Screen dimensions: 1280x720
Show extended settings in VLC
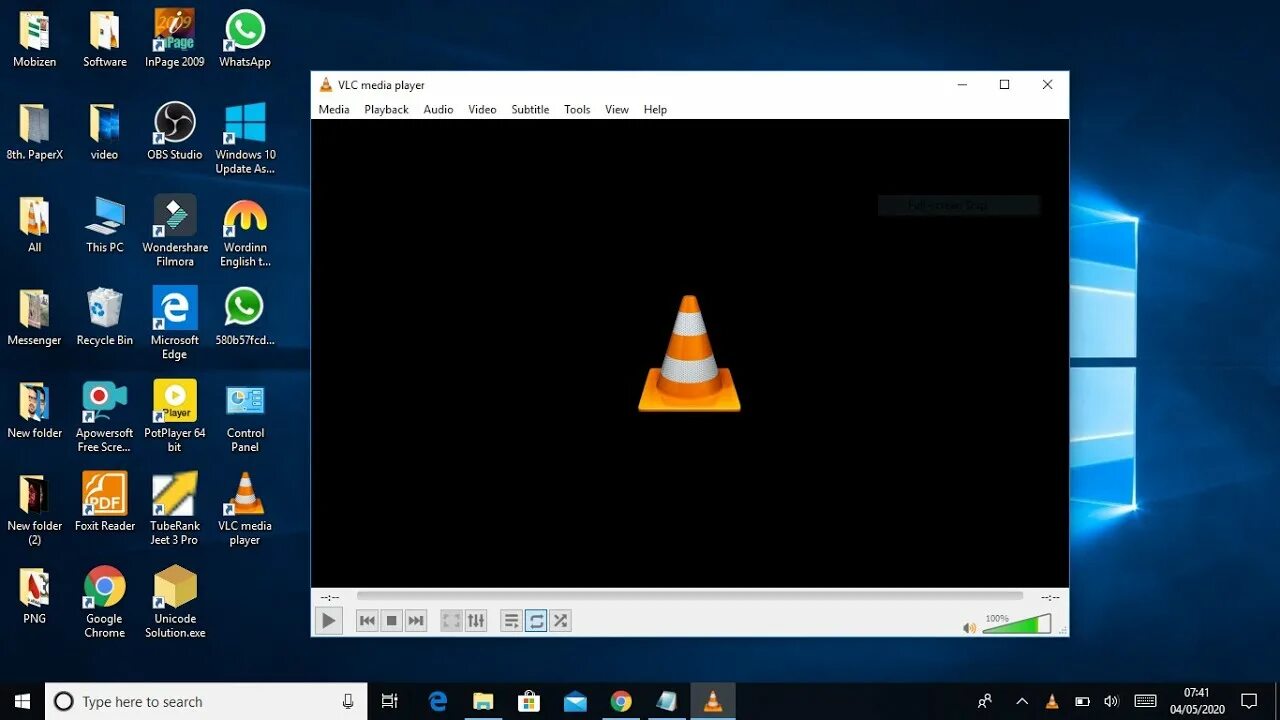pyautogui.click(x=476, y=621)
